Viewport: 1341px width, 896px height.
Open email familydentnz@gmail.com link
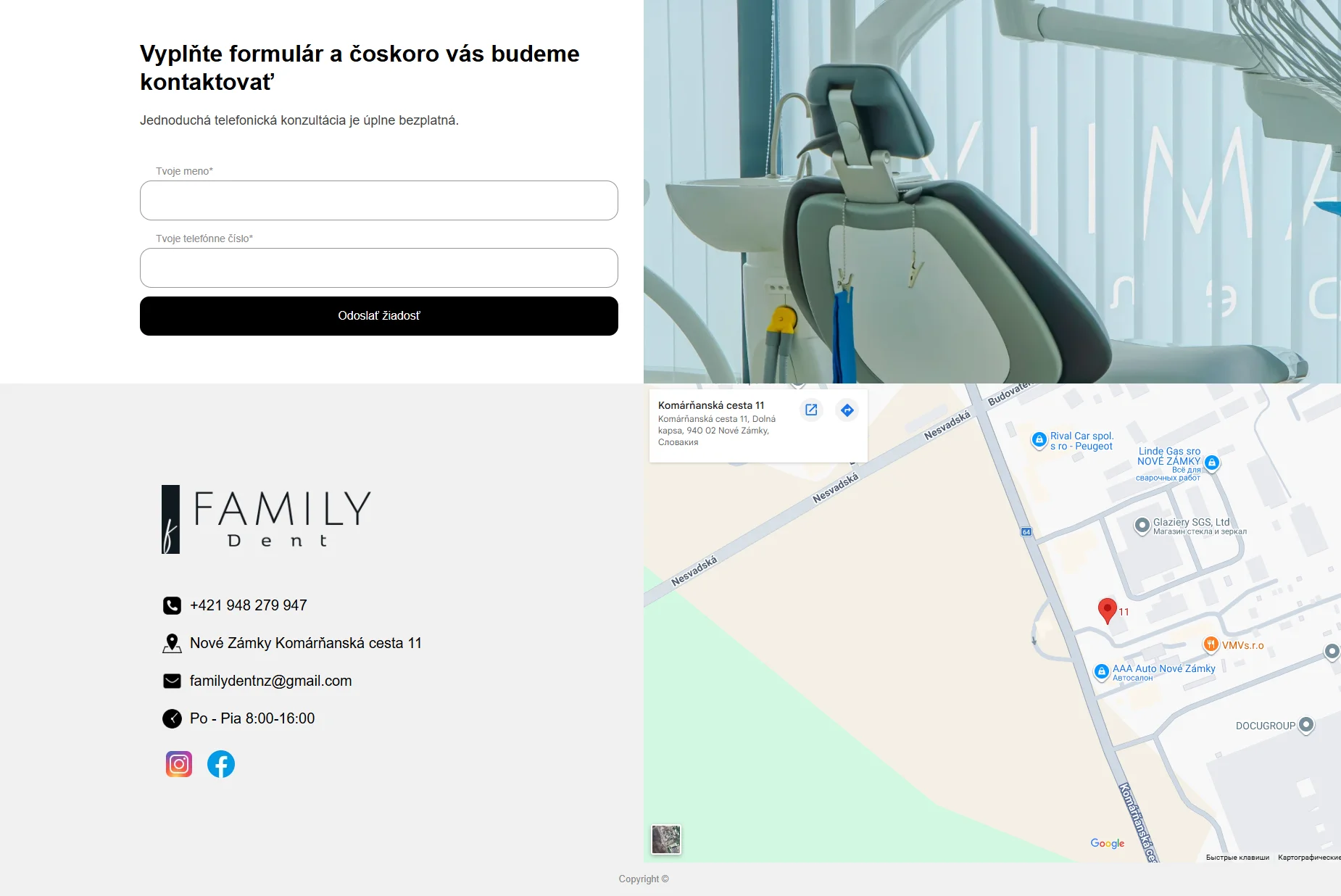point(271,681)
